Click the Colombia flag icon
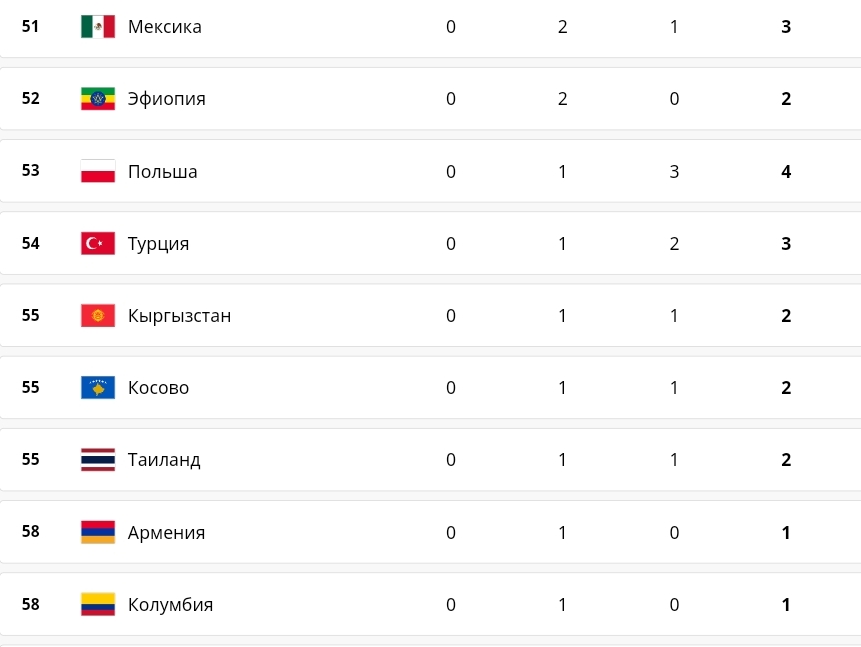This screenshot has width=861, height=647. coord(98,604)
